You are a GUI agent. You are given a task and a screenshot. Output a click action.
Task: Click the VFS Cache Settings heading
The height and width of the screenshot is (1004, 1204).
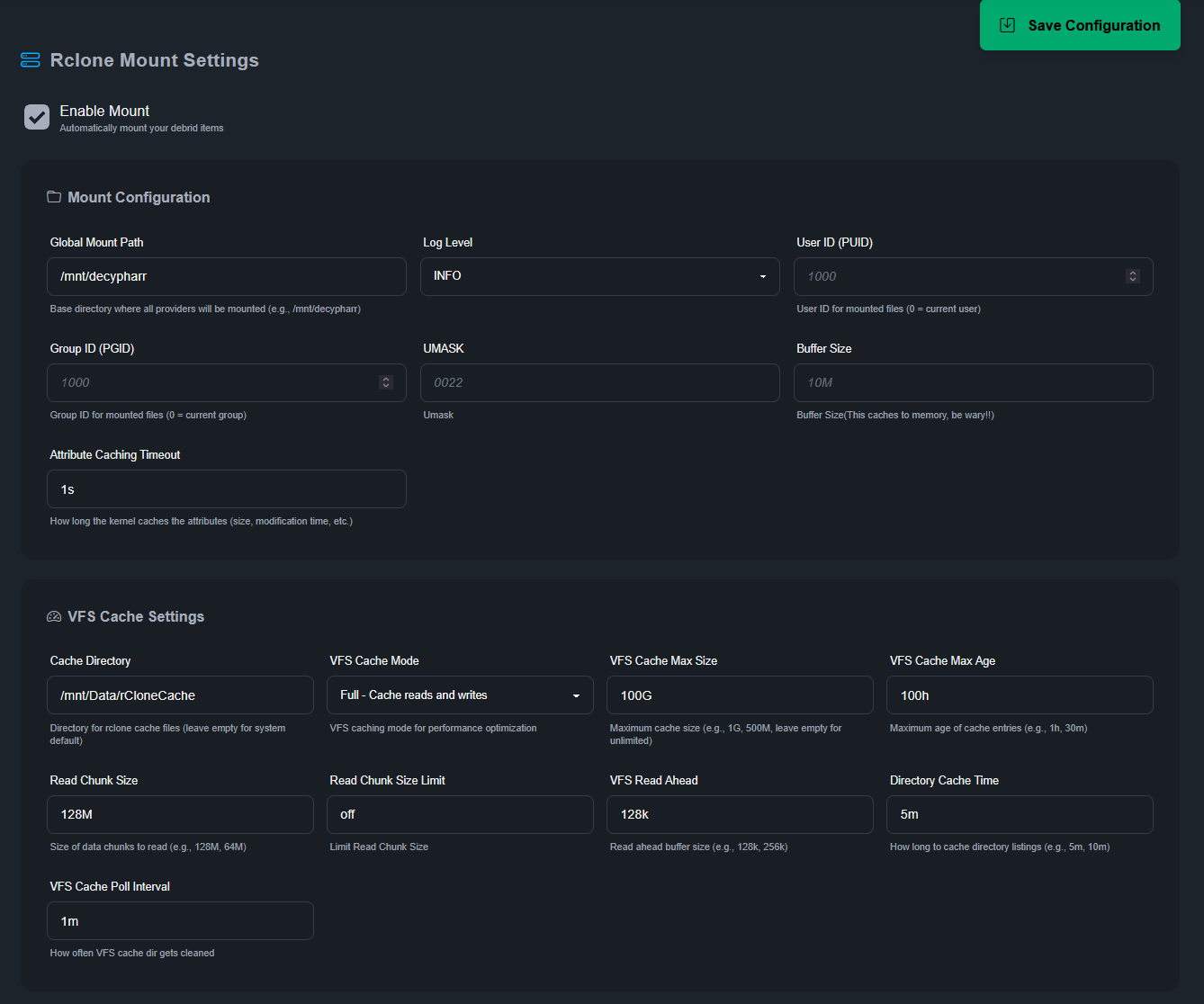click(x=136, y=616)
